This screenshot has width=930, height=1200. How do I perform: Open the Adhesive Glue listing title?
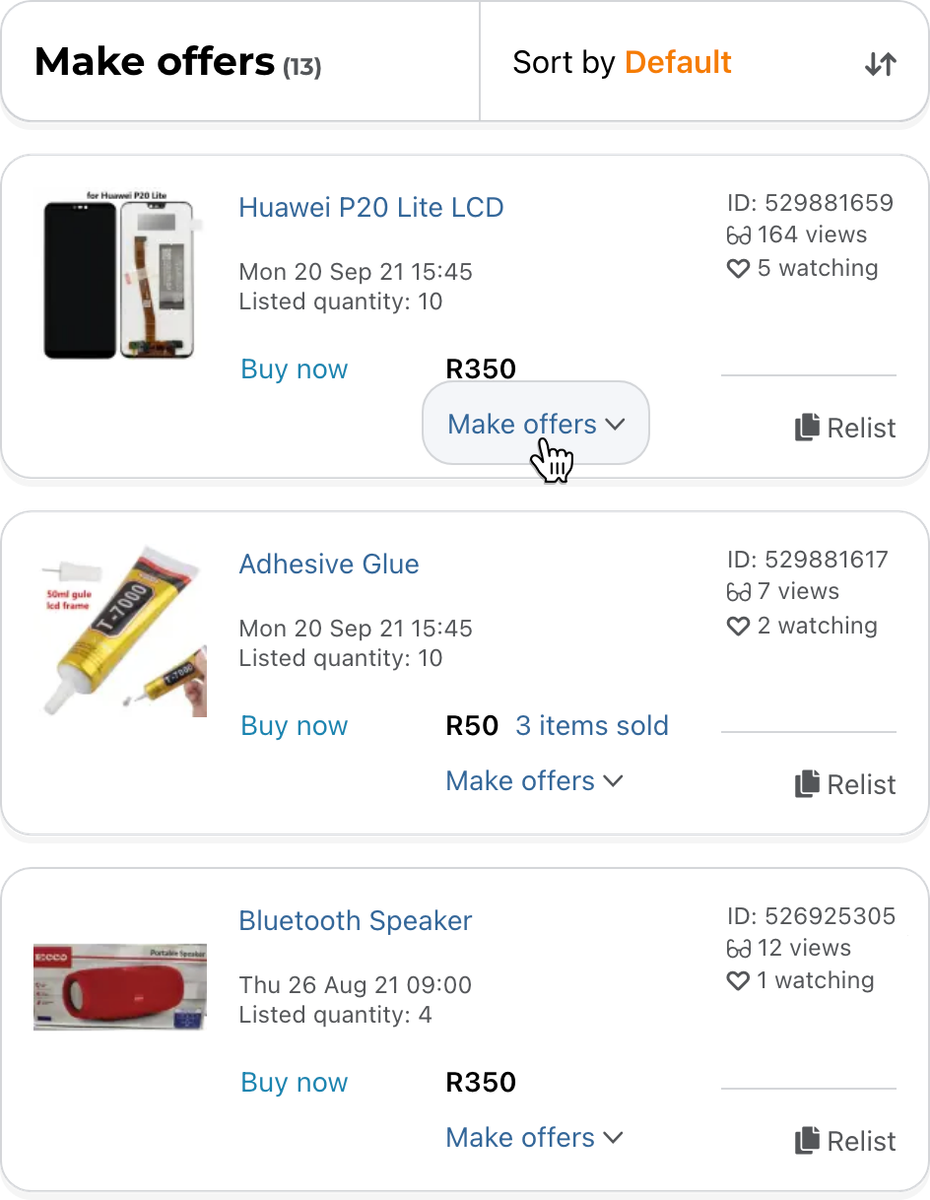[329, 564]
